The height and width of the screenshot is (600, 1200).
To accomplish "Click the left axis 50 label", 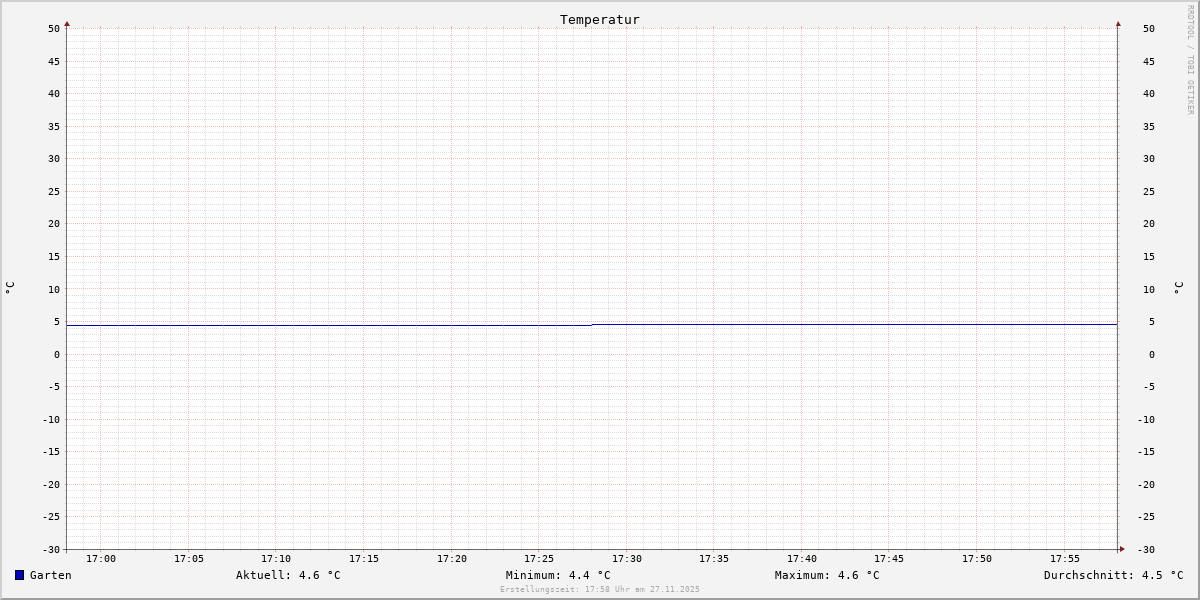I will click(x=54, y=28).
